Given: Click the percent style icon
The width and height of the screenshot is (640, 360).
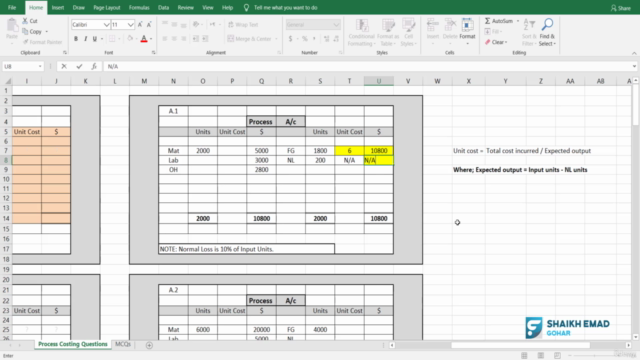Looking at the screenshot, I should coord(304,39).
